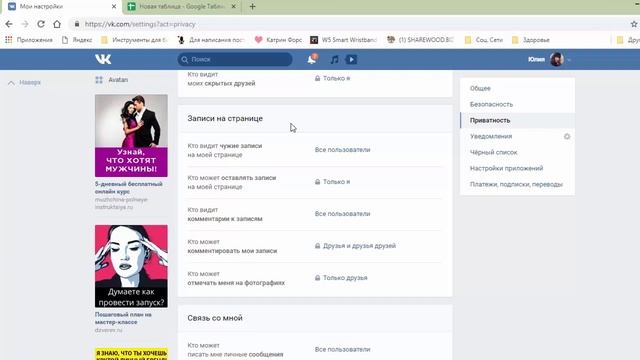Image resolution: width=640 pixels, height=360 pixels.
Task: Open the Для написания пост bookmark
Action: [211, 40]
